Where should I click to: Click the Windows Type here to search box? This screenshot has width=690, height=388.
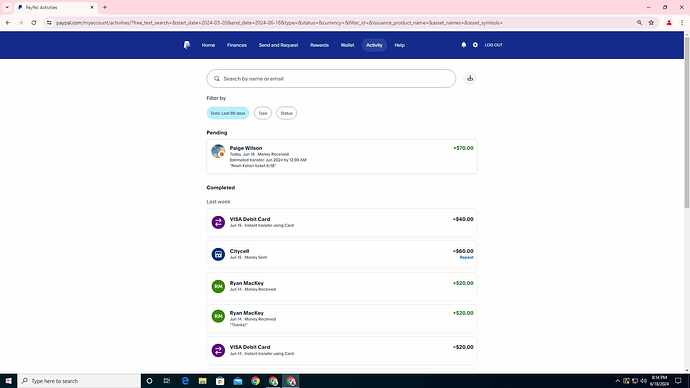click(x=79, y=381)
